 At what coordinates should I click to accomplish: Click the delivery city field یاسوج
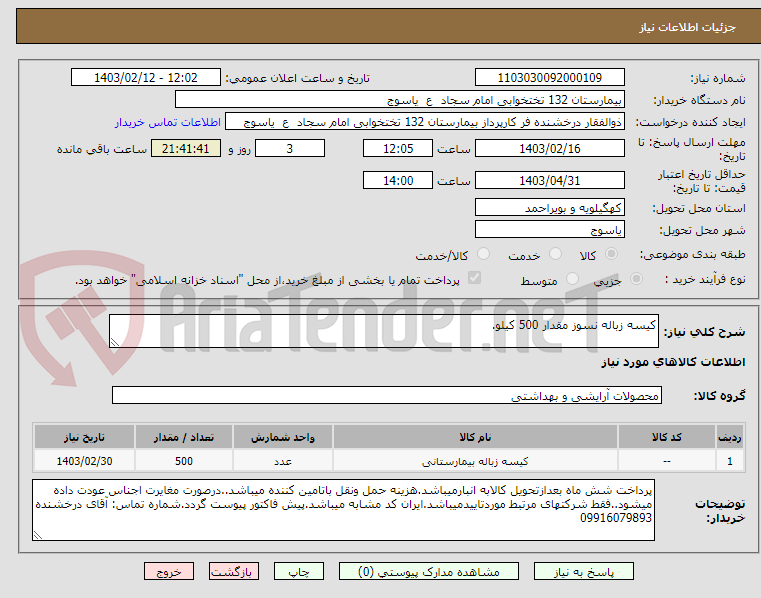pos(549,230)
